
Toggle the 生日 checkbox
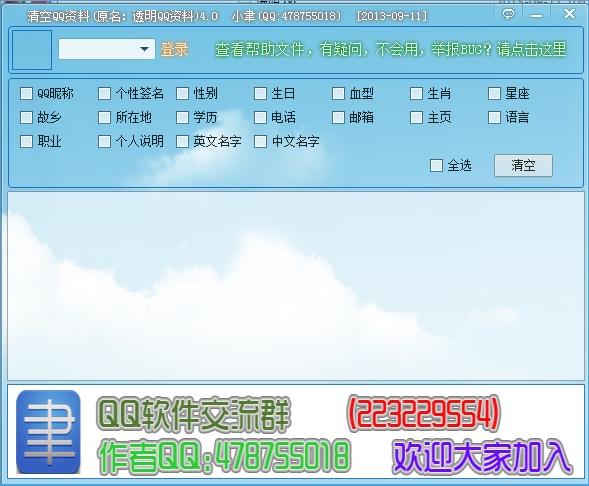[260, 93]
